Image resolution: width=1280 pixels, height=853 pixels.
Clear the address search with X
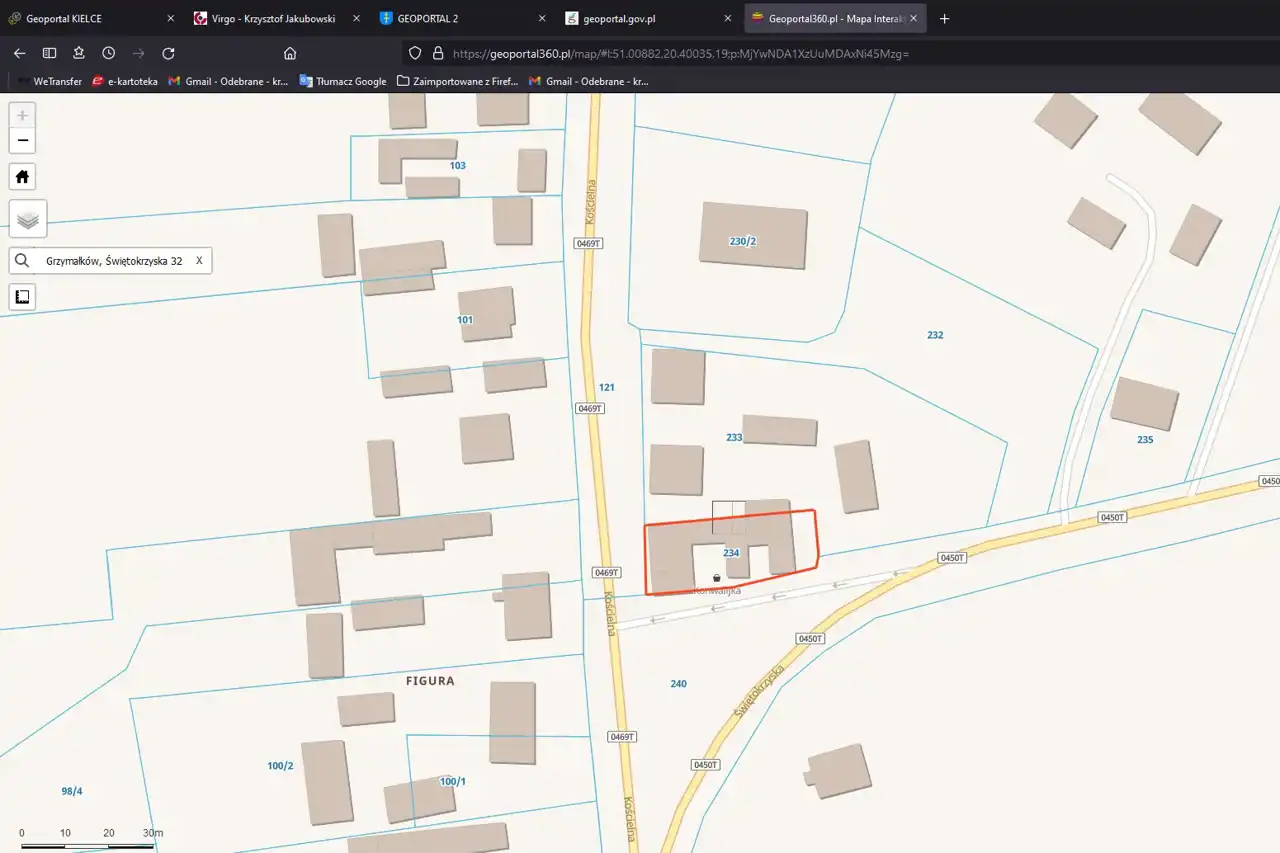coord(199,261)
